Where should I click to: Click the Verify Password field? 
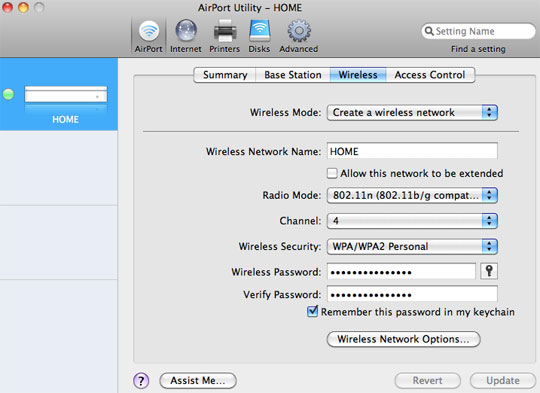(x=412, y=294)
